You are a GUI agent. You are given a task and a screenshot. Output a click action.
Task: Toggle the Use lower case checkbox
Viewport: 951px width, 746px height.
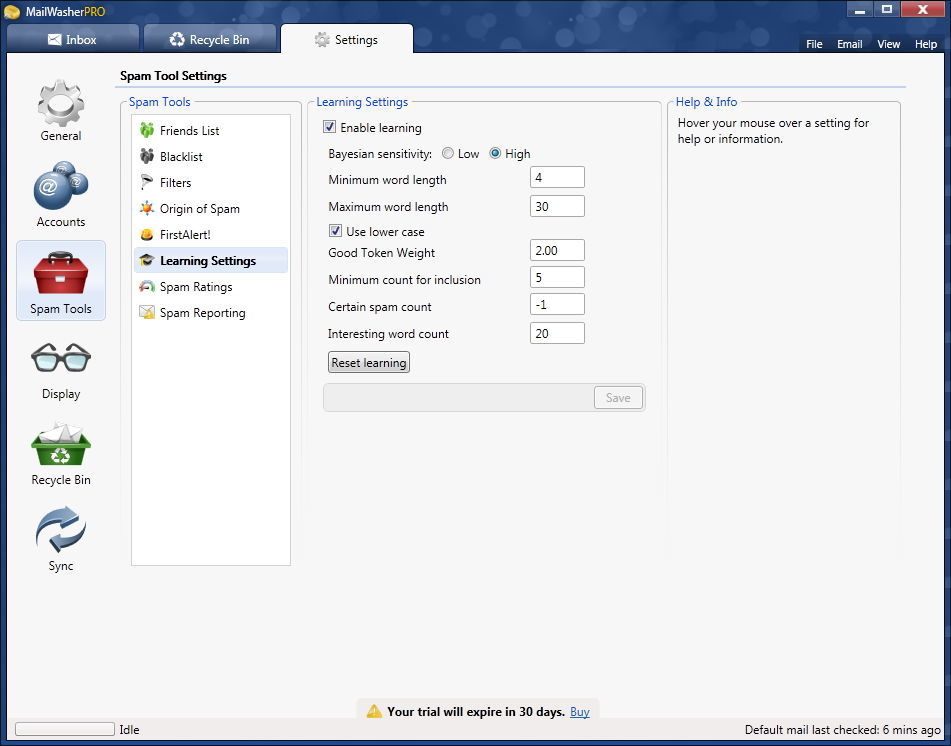pyautogui.click(x=336, y=232)
